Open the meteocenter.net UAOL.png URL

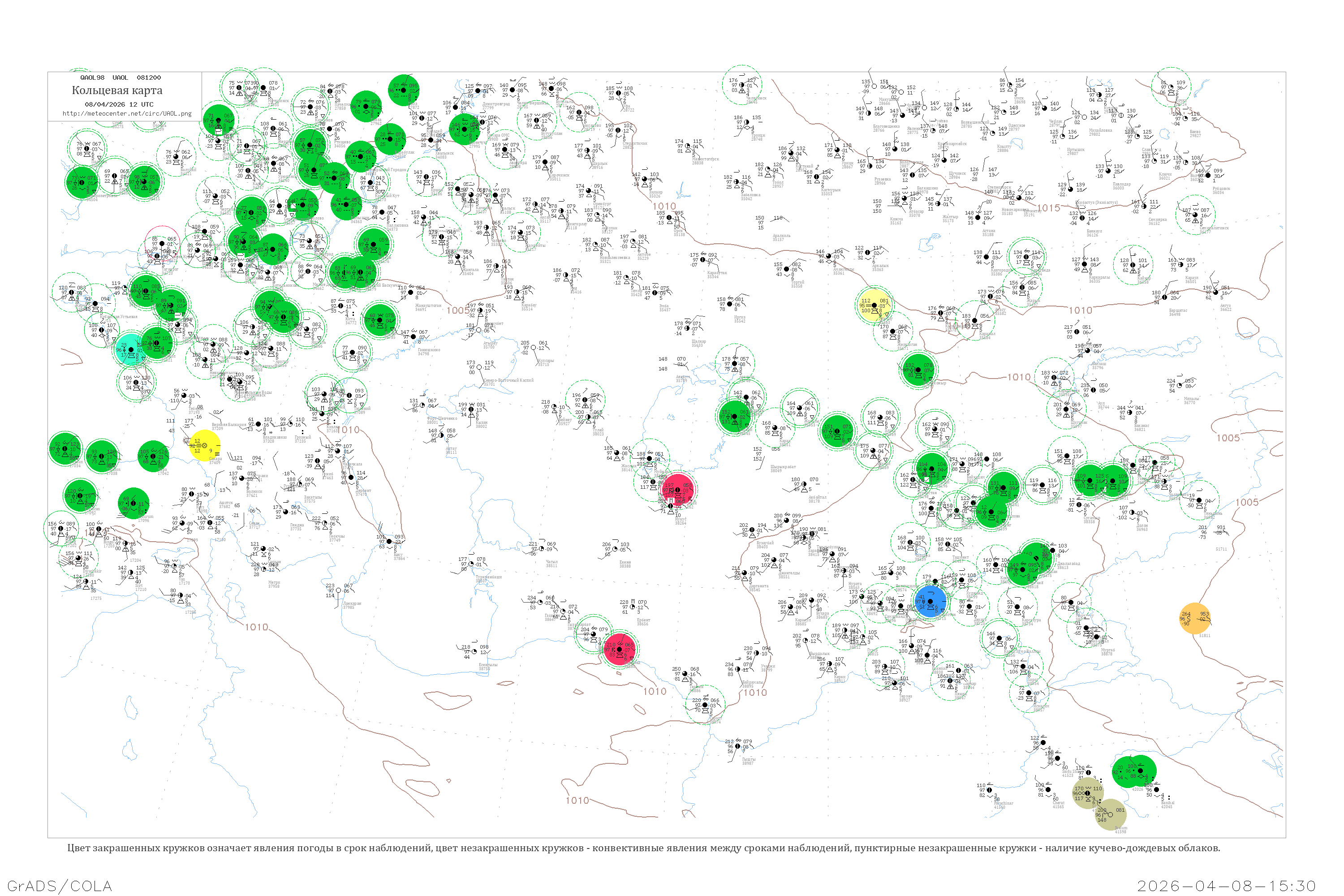[127, 114]
